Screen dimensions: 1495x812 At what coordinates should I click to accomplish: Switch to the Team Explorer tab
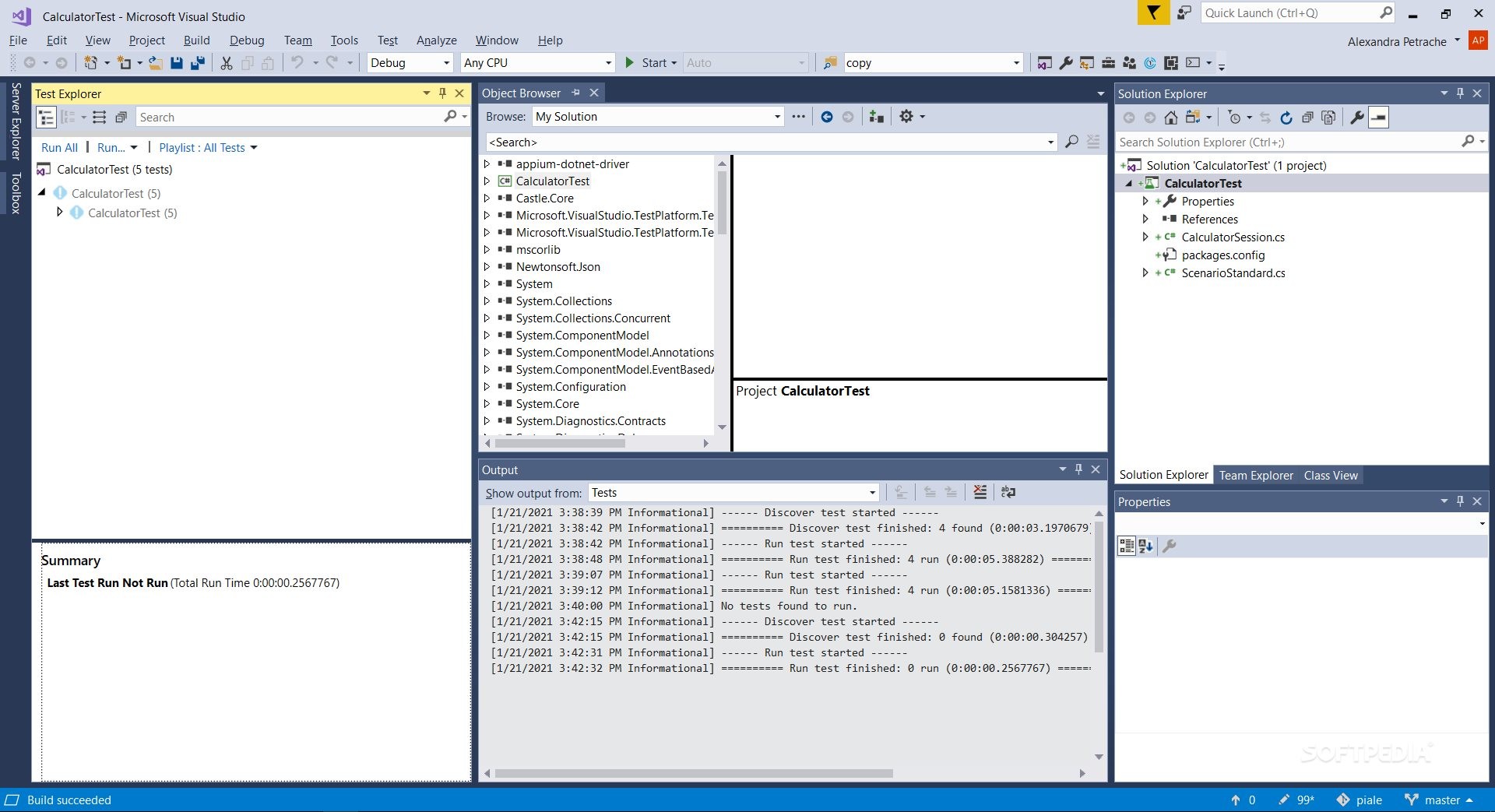point(1255,475)
